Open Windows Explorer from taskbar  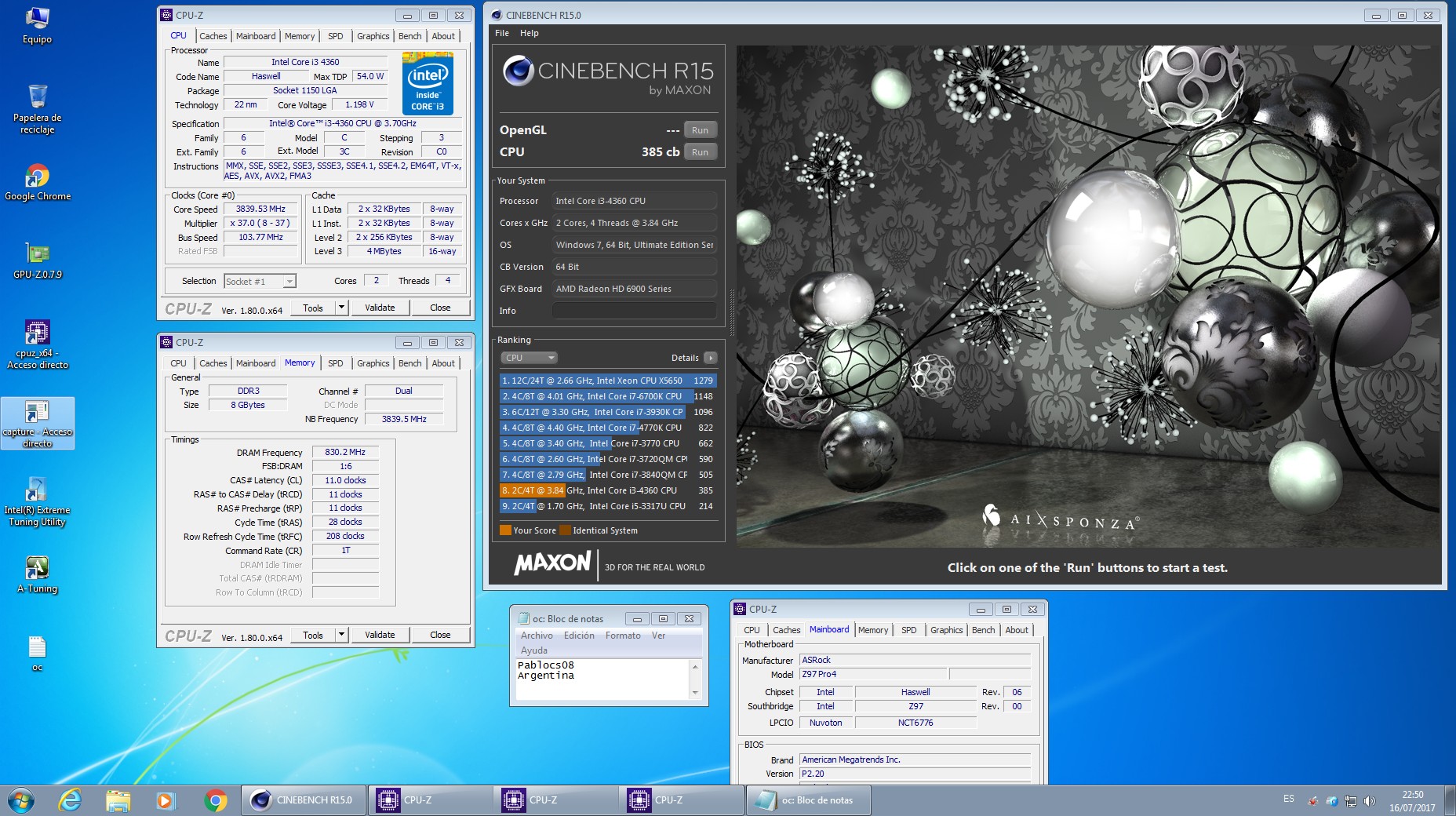coord(118,800)
